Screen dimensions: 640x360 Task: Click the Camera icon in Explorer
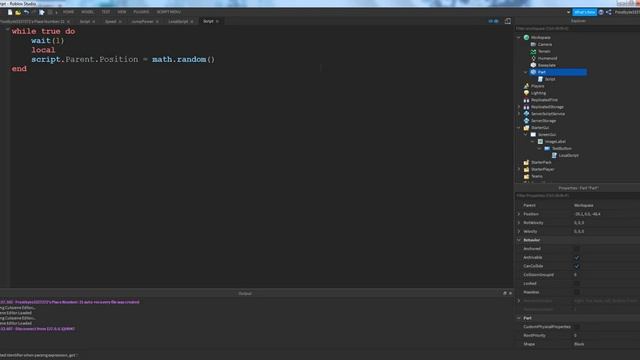tap(533, 44)
